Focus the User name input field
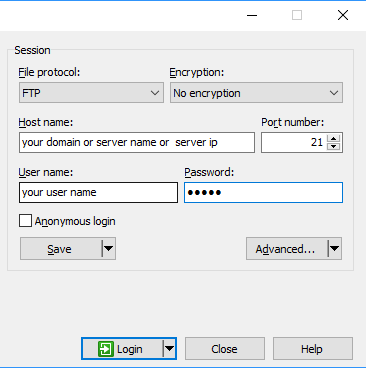 pyautogui.click(x=98, y=192)
